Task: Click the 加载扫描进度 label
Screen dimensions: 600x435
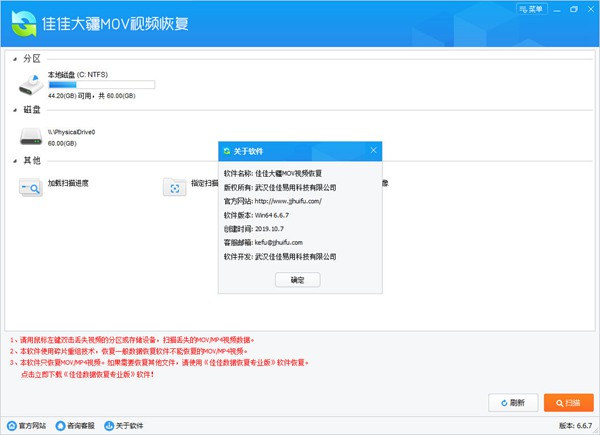Action: pyautogui.click(x=68, y=183)
